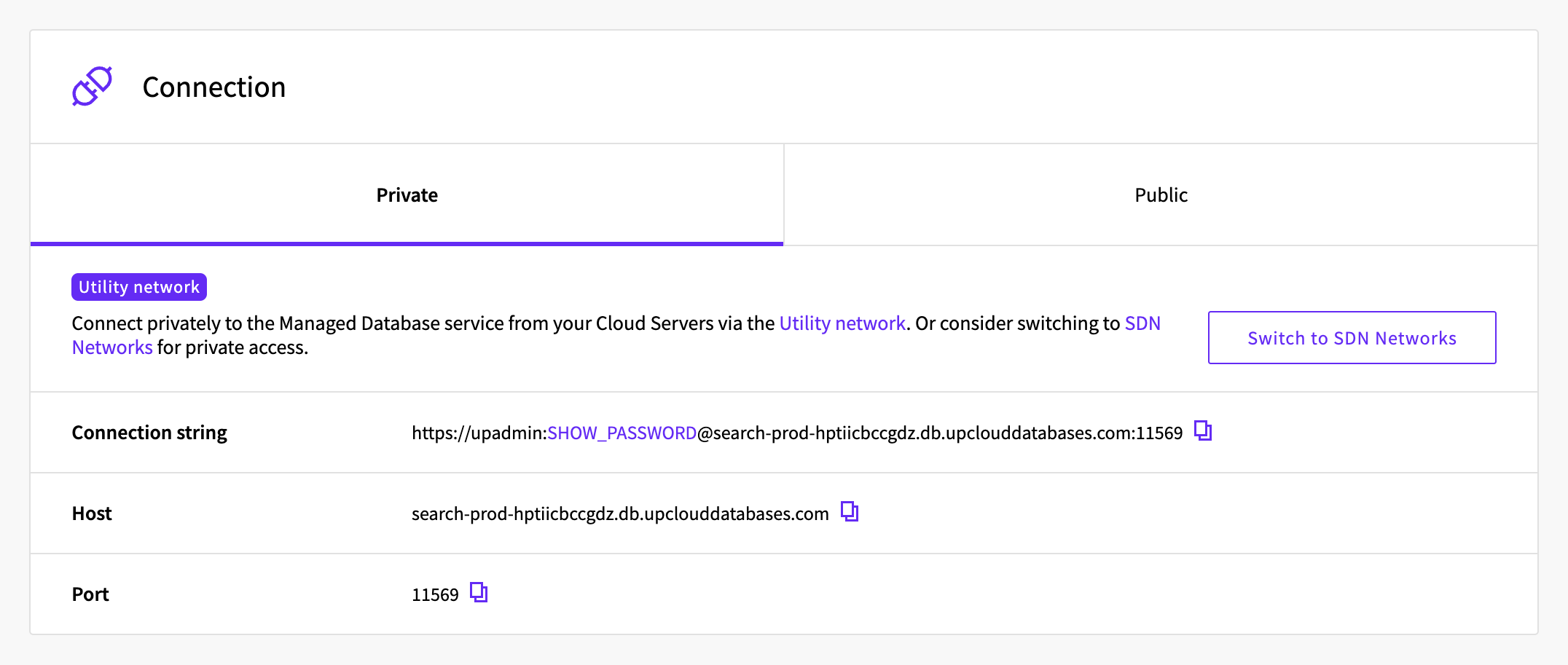The image size is (1568, 665).
Task: Click the Utility network badge
Action: pyautogui.click(x=139, y=287)
